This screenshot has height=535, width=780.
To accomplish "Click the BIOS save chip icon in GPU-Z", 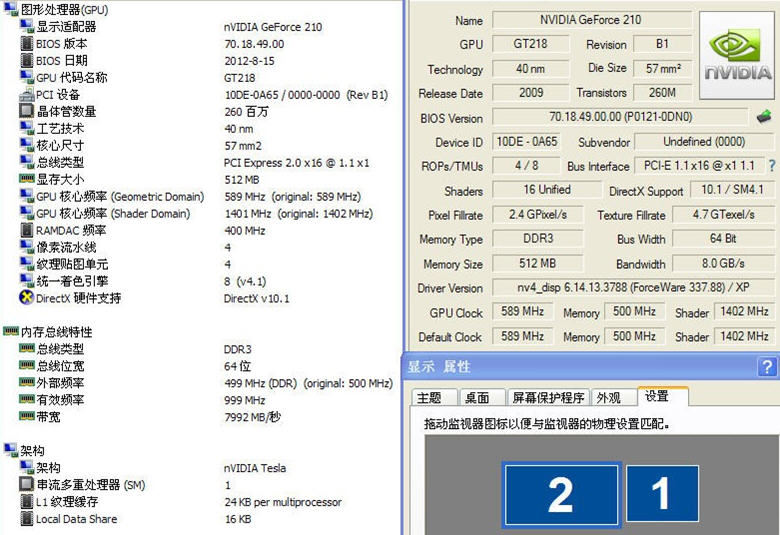I will click(x=764, y=117).
